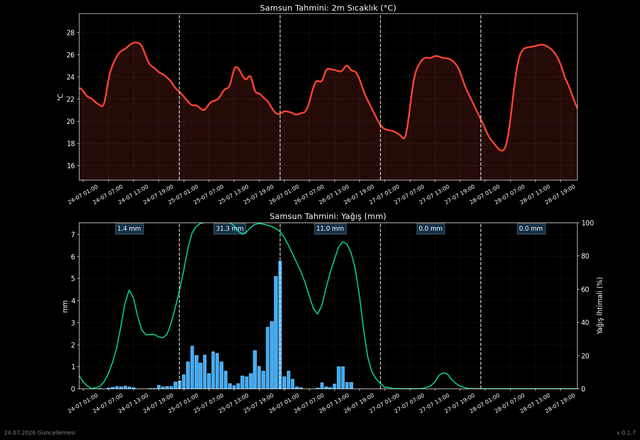Screen dimensions: 640x440
Task: Click the 'v 0.1.7' version text
Action: [x=626, y=433]
